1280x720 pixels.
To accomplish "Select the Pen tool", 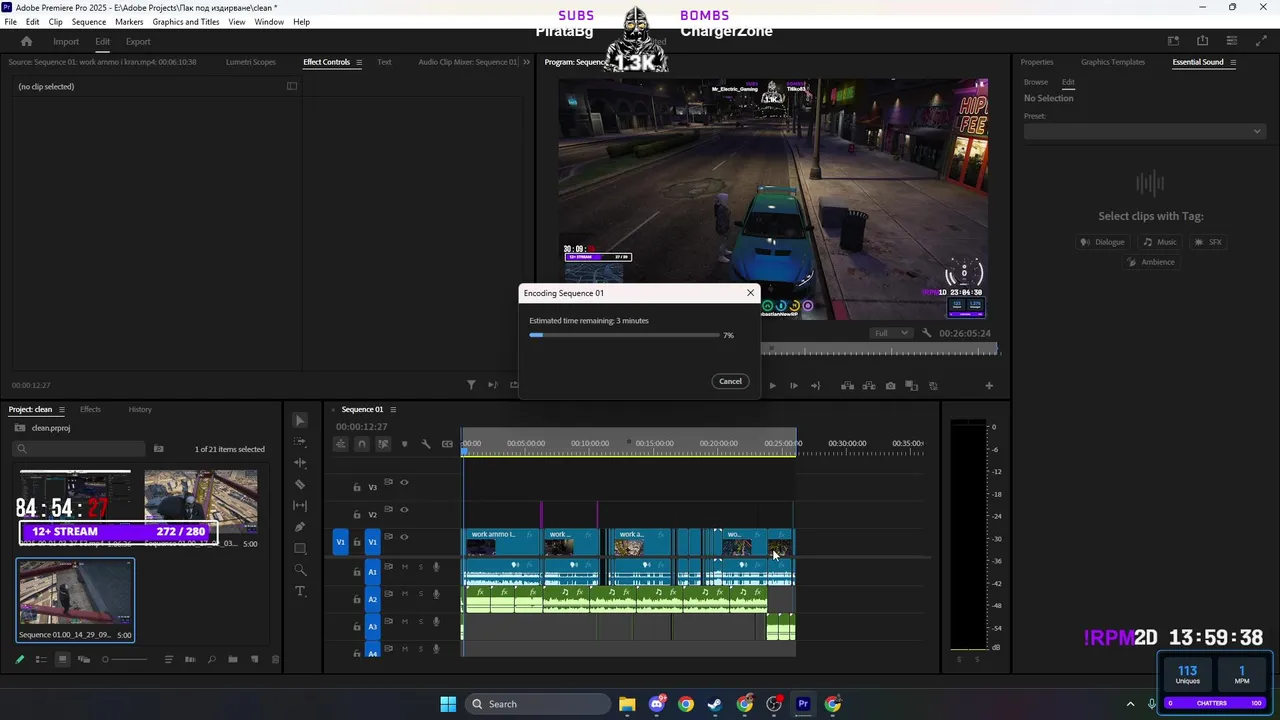I will coord(300,527).
